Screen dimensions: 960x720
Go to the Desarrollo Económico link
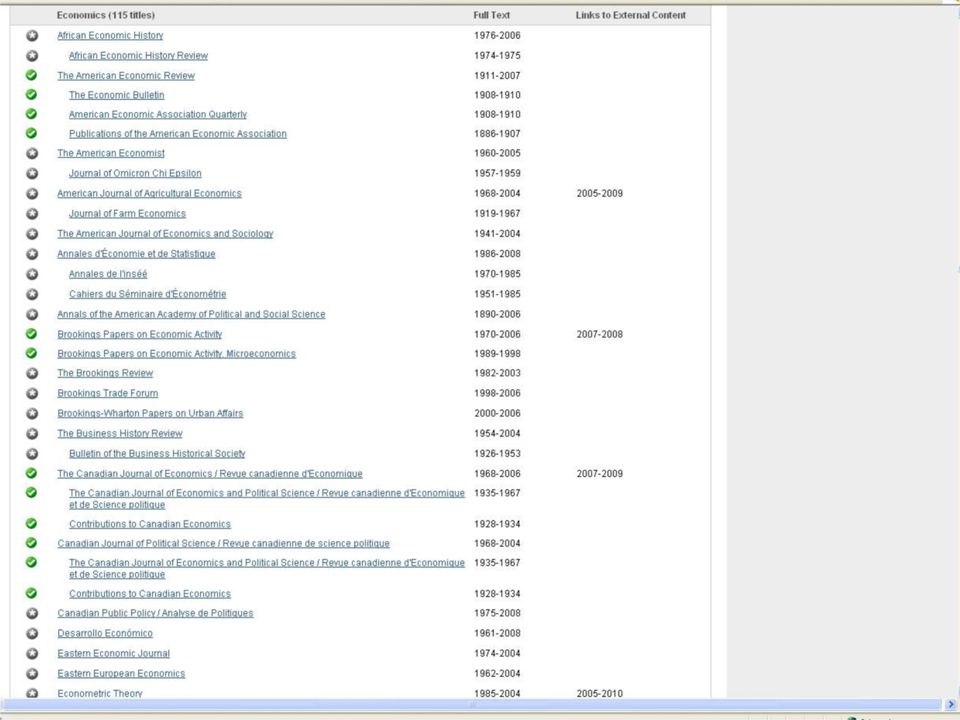pos(105,633)
